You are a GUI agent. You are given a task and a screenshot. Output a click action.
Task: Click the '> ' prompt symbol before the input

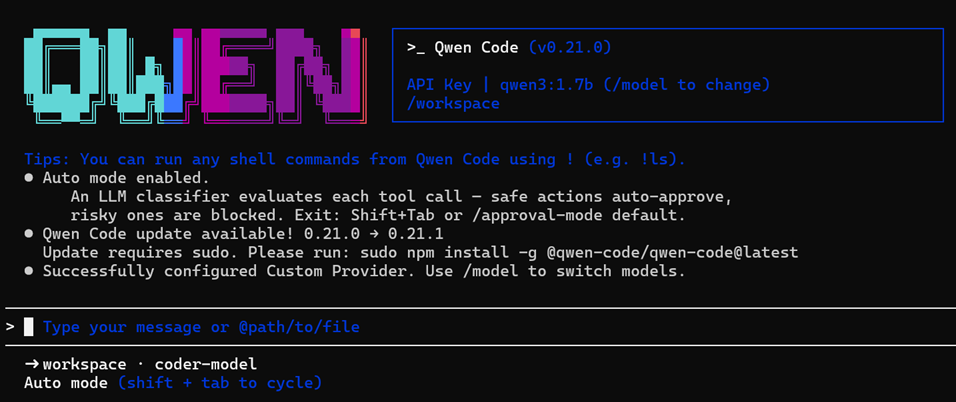tap(10, 327)
